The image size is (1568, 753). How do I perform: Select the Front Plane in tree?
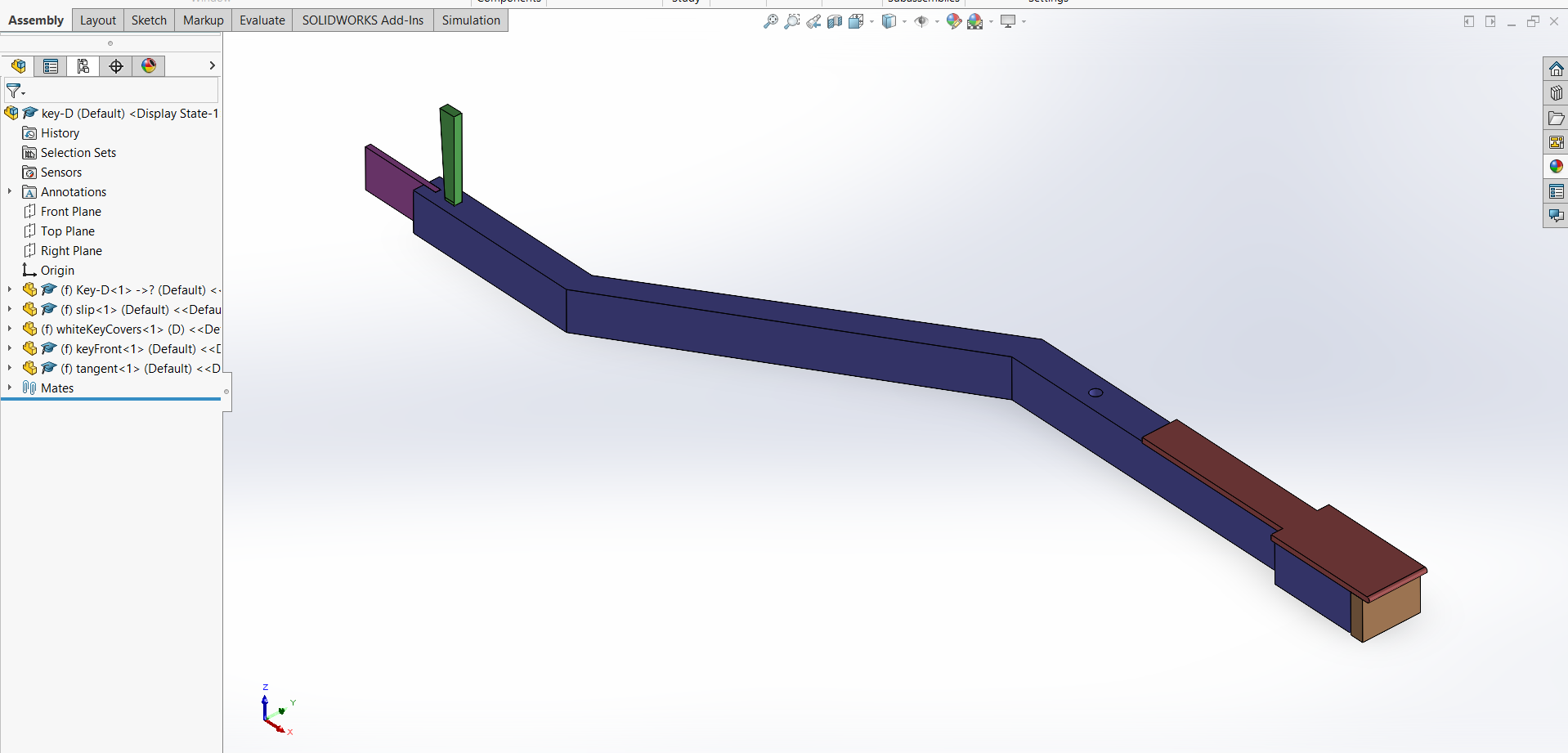(x=71, y=212)
